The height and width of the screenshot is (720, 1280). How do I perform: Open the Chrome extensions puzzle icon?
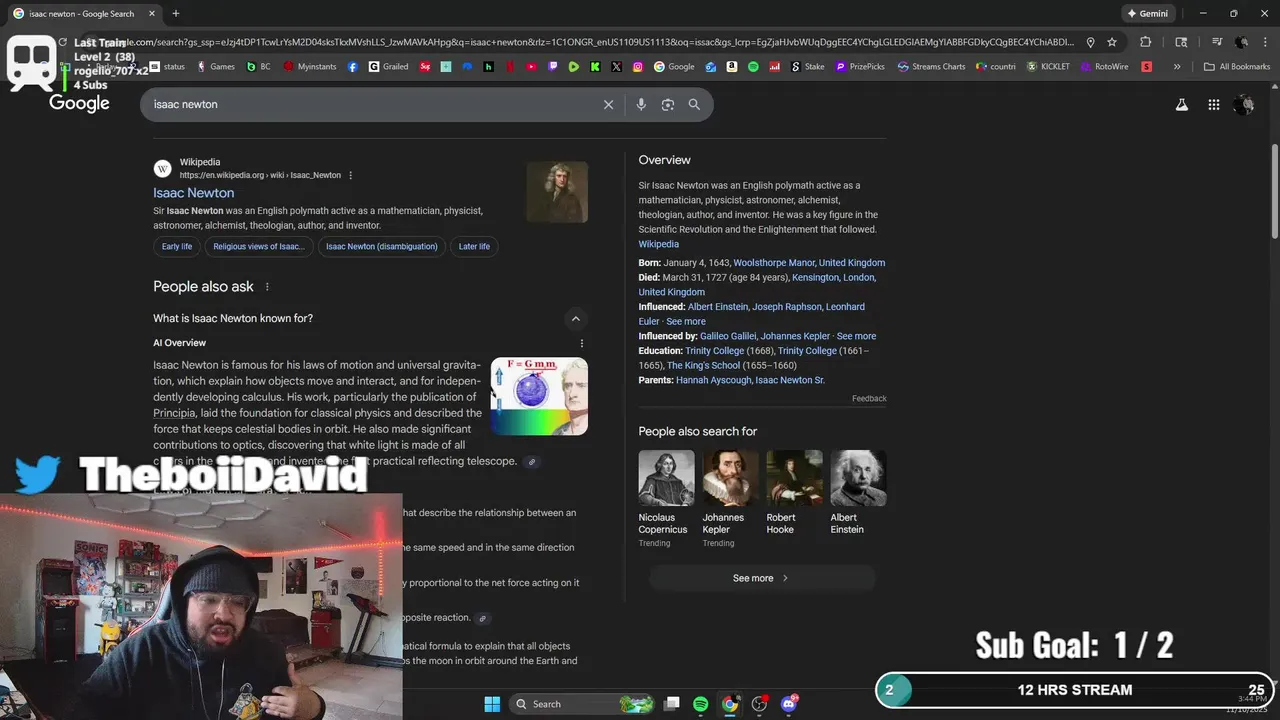coord(1146,42)
